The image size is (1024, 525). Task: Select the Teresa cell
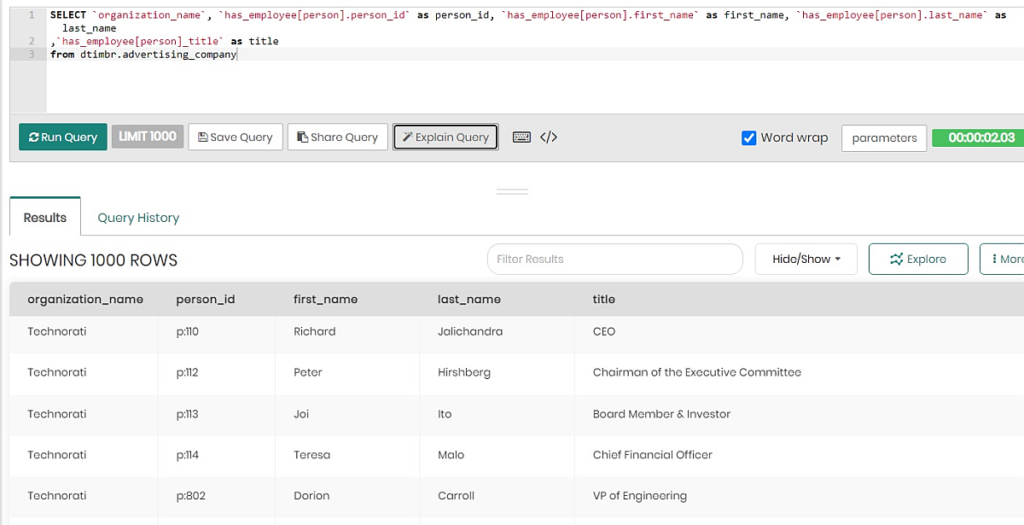(347, 455)
